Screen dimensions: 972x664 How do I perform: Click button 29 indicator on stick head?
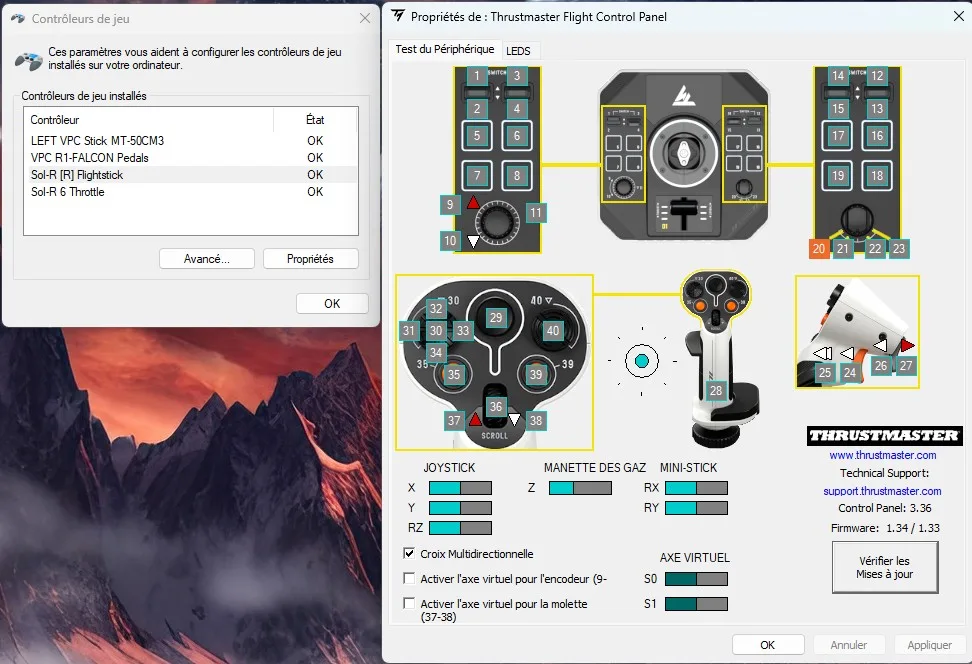pos(496,318)
